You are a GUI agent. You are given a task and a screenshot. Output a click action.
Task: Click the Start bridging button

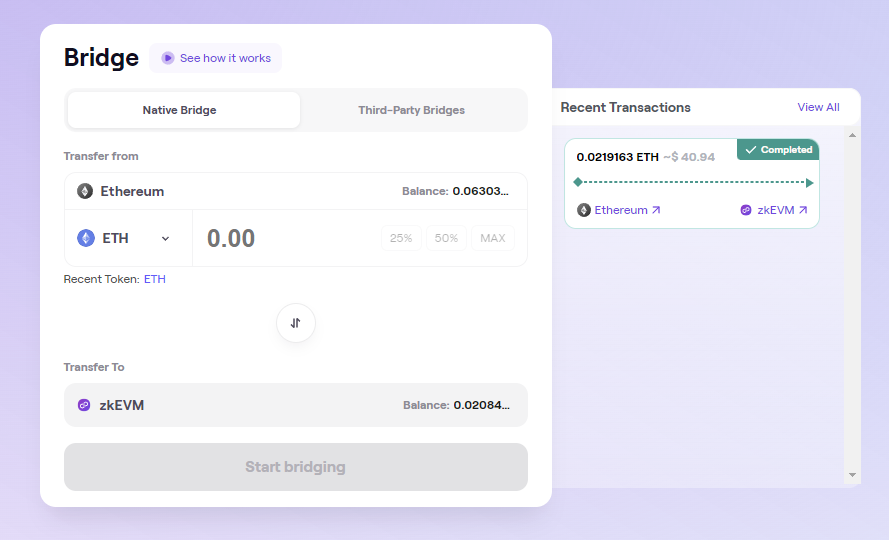tap(295, 467)
